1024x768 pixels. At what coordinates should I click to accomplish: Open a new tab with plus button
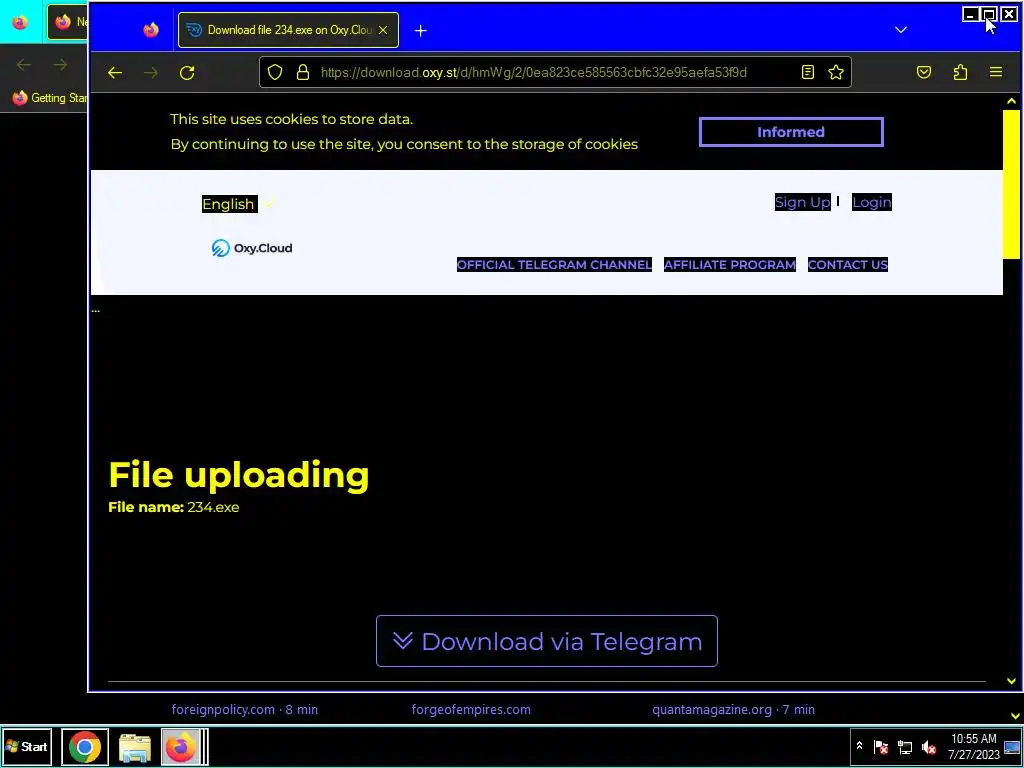(421, 30)
